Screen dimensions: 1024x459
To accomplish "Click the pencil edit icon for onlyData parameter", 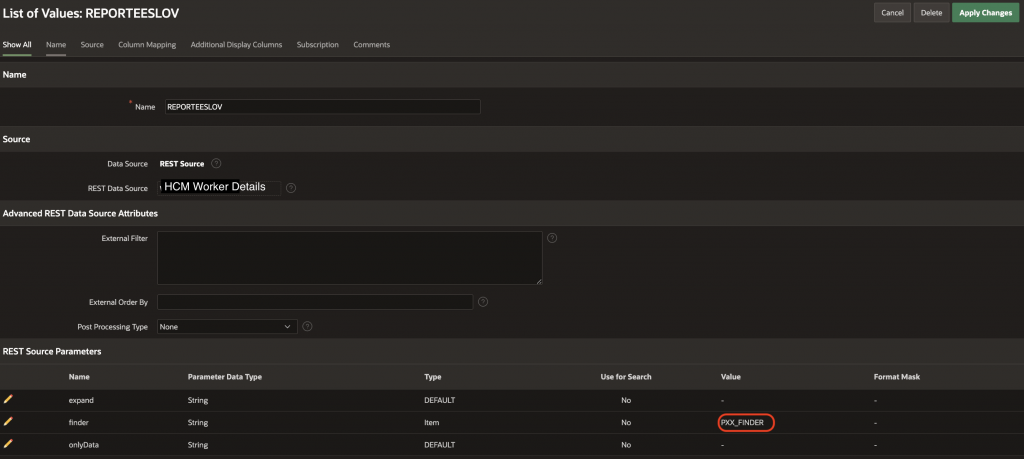I will pyautogui.click(x=9, y=443).
